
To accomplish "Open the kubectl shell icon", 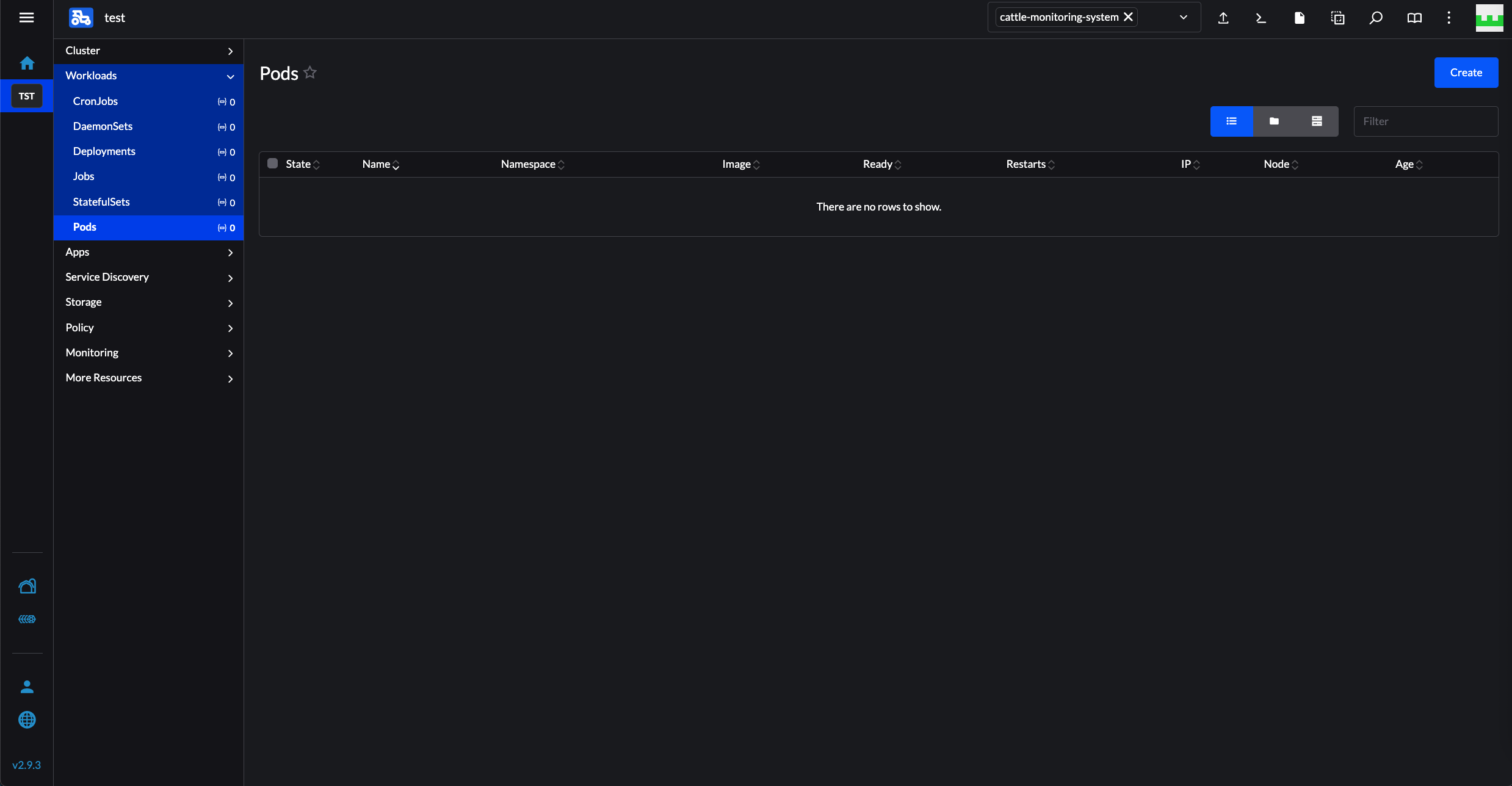I will click(1261, 18).
